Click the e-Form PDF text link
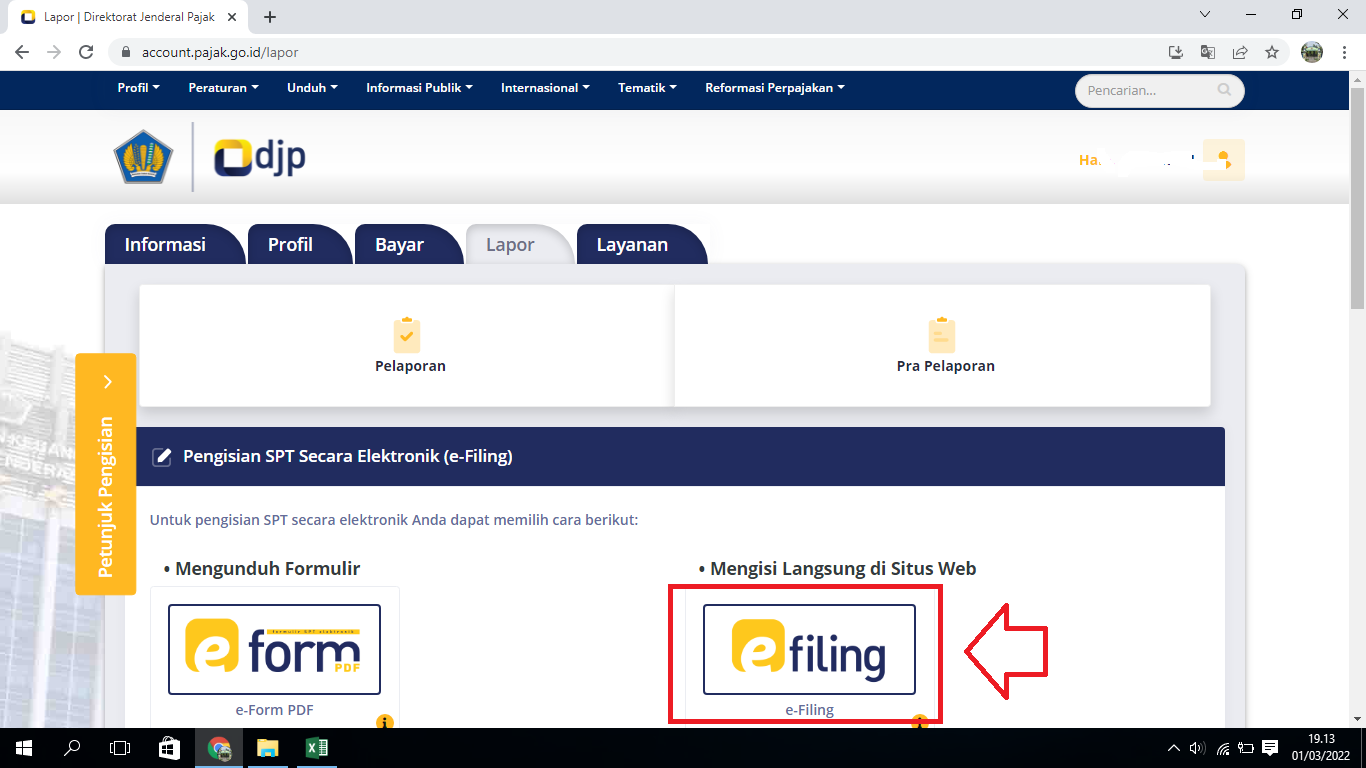The image size is (1366, 768). (274, 710)
